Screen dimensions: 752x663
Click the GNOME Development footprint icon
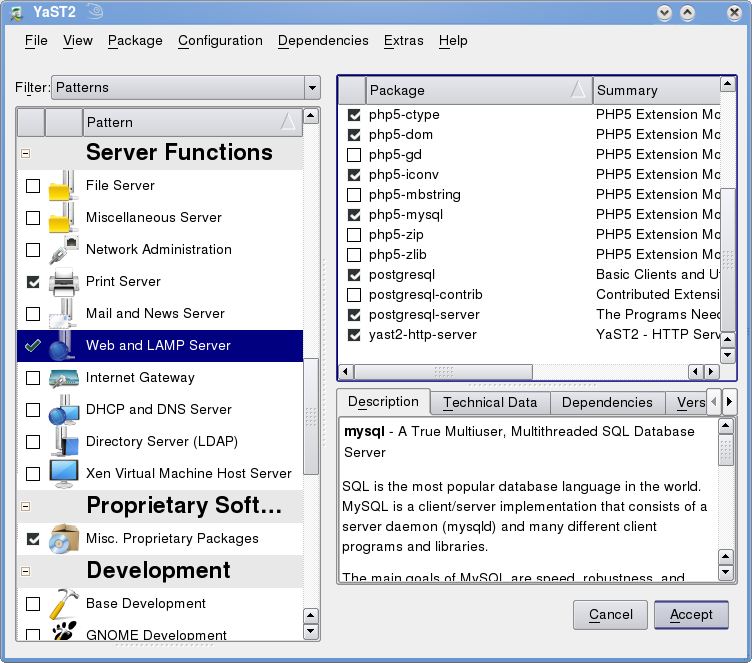(x=64, y=631)
